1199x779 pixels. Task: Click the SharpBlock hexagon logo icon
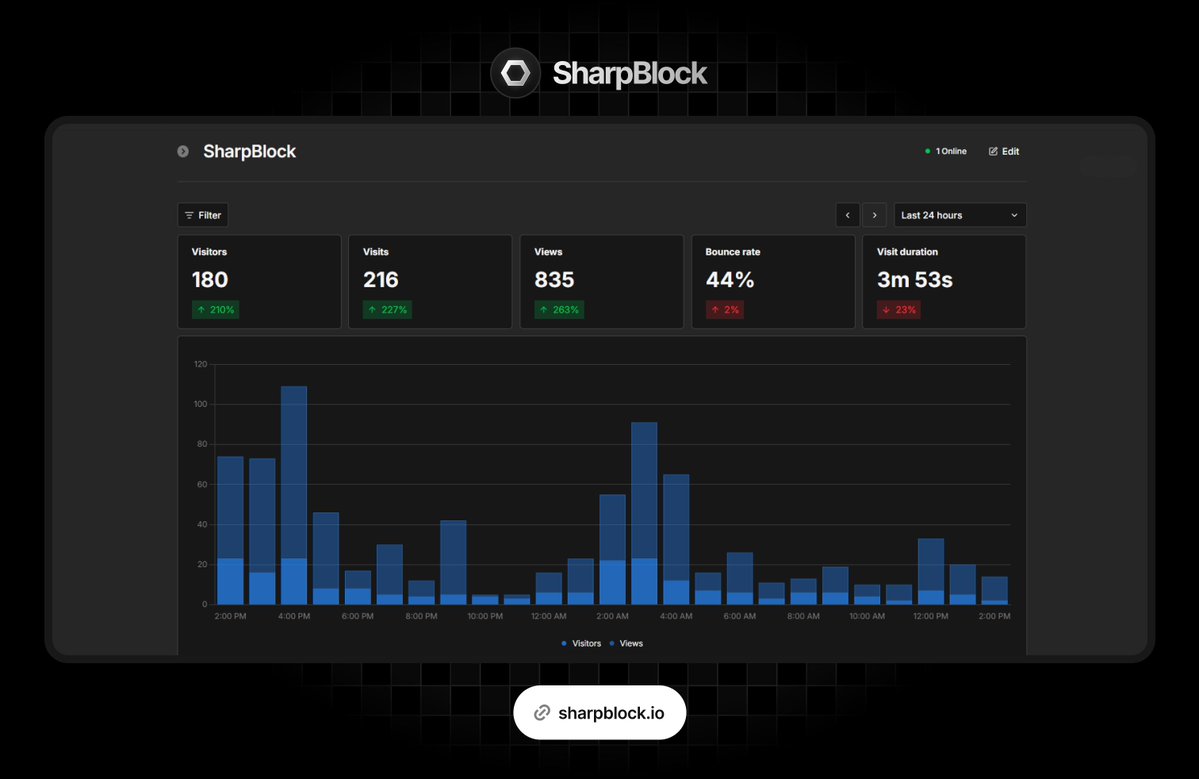(x=515, y=73)
